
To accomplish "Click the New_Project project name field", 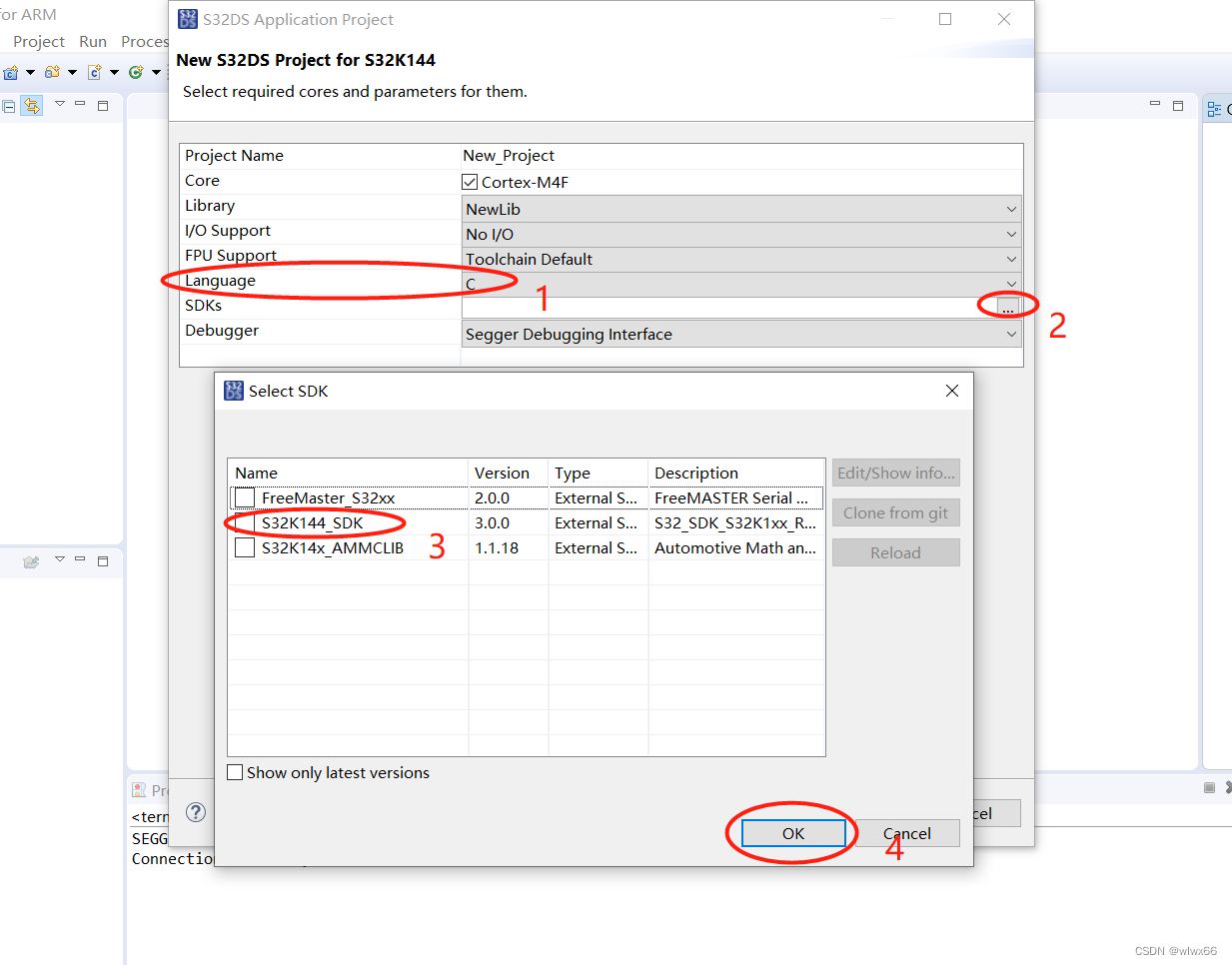I will [741, 156].
